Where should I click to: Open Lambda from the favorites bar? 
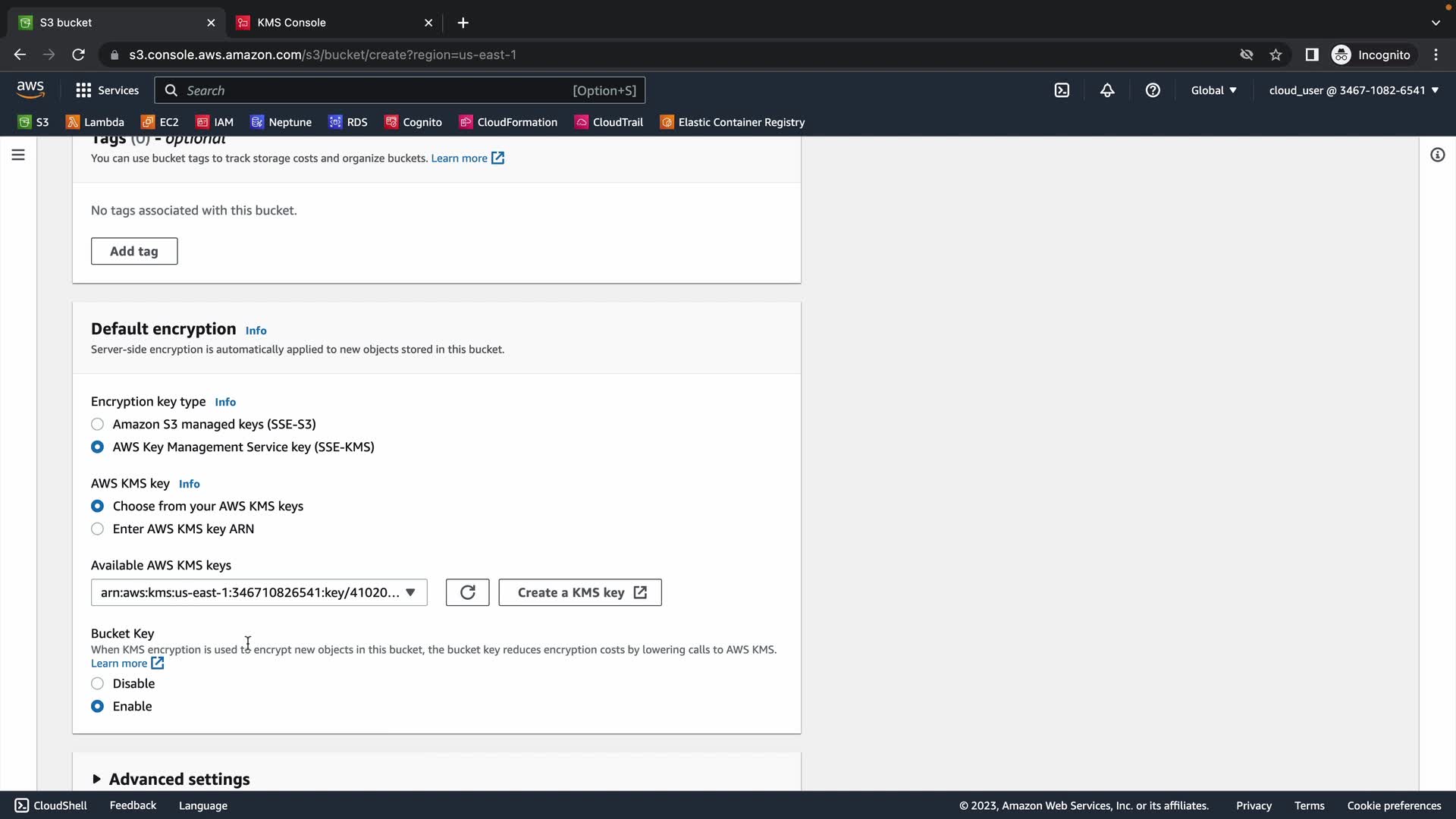coord(95,122)
